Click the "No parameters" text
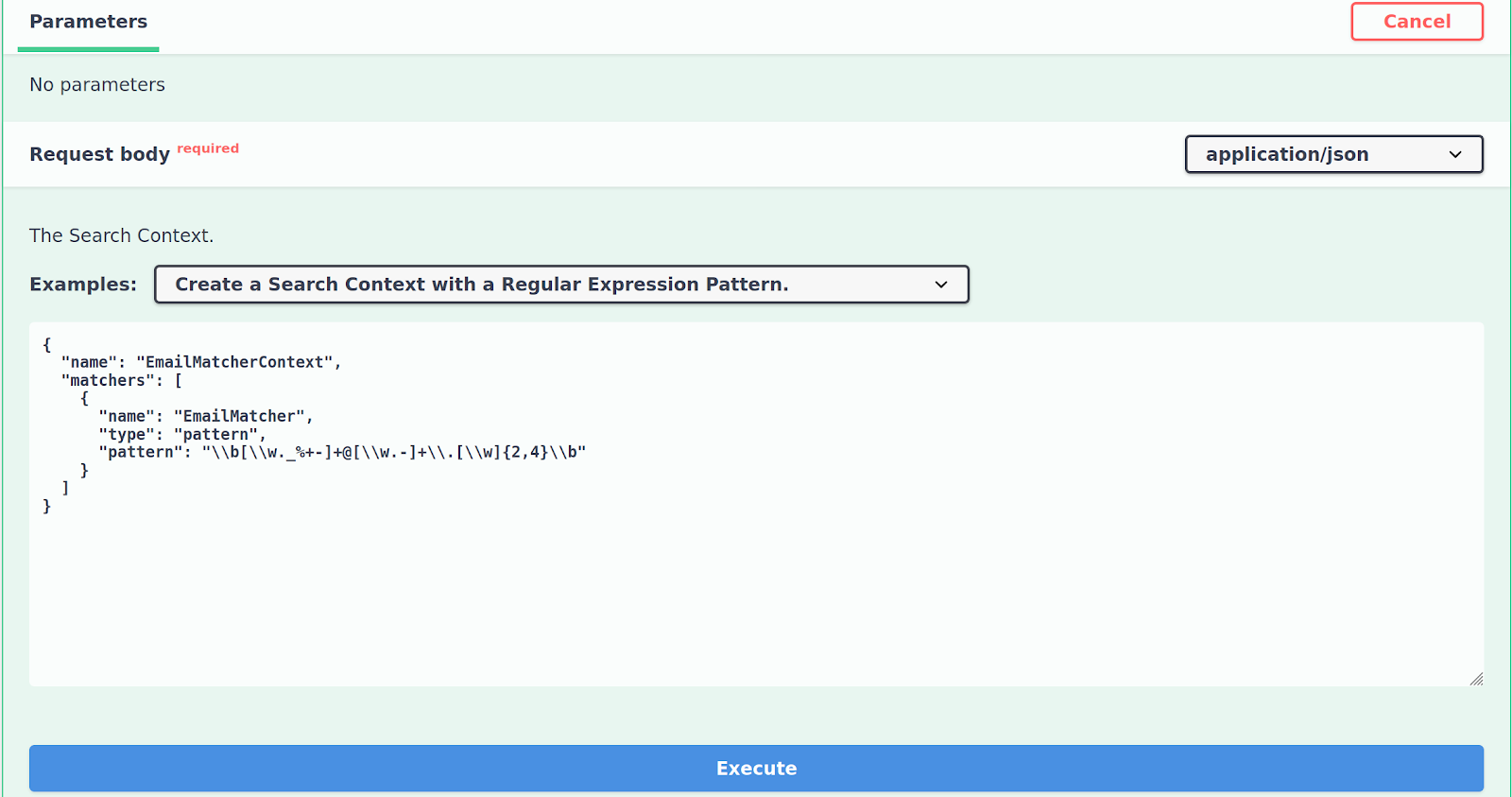The width and height of the screenshot is (1512, 797). click(97, 85)
